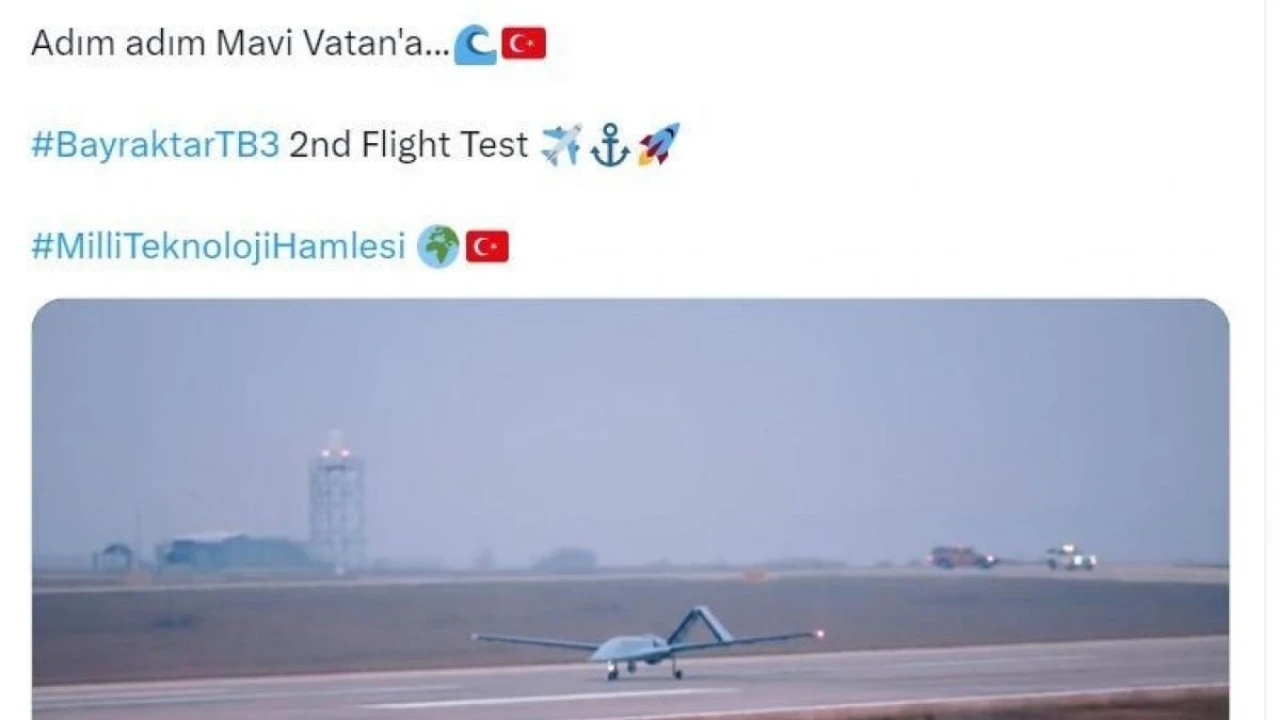The height and width of the screenshot is (720, 1280).
Task: Click the lit wingtip light on the drone
Action: [x=820, y=633]
